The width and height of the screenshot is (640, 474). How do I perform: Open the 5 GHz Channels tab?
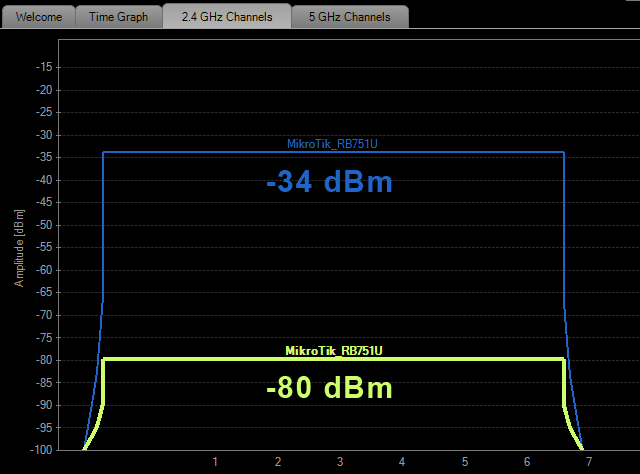pos(350,17)
